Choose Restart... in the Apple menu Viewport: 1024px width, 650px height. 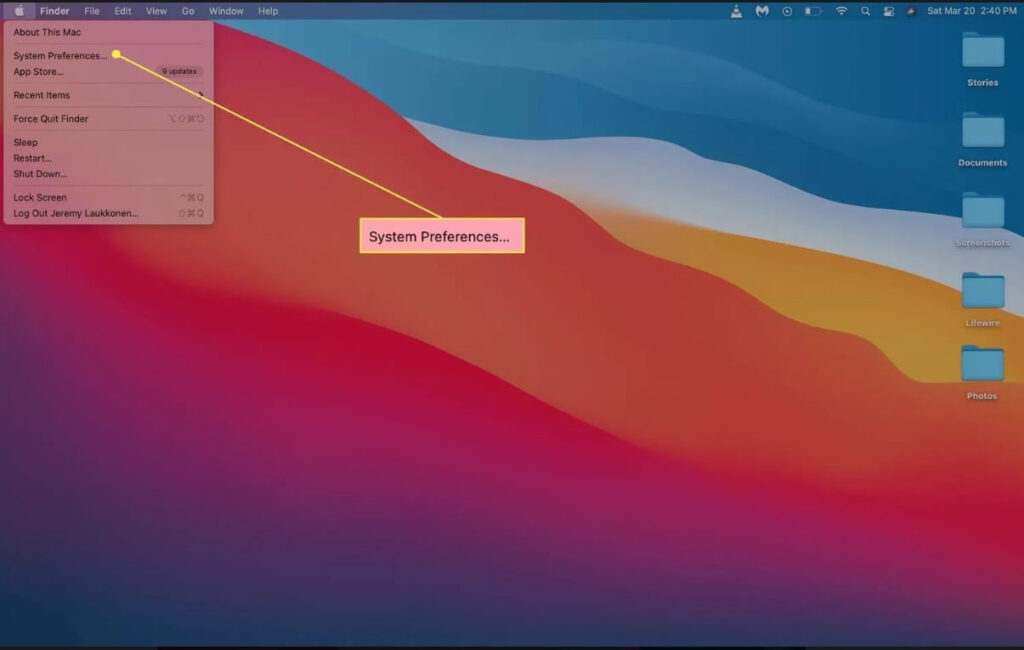coord(108,158)
